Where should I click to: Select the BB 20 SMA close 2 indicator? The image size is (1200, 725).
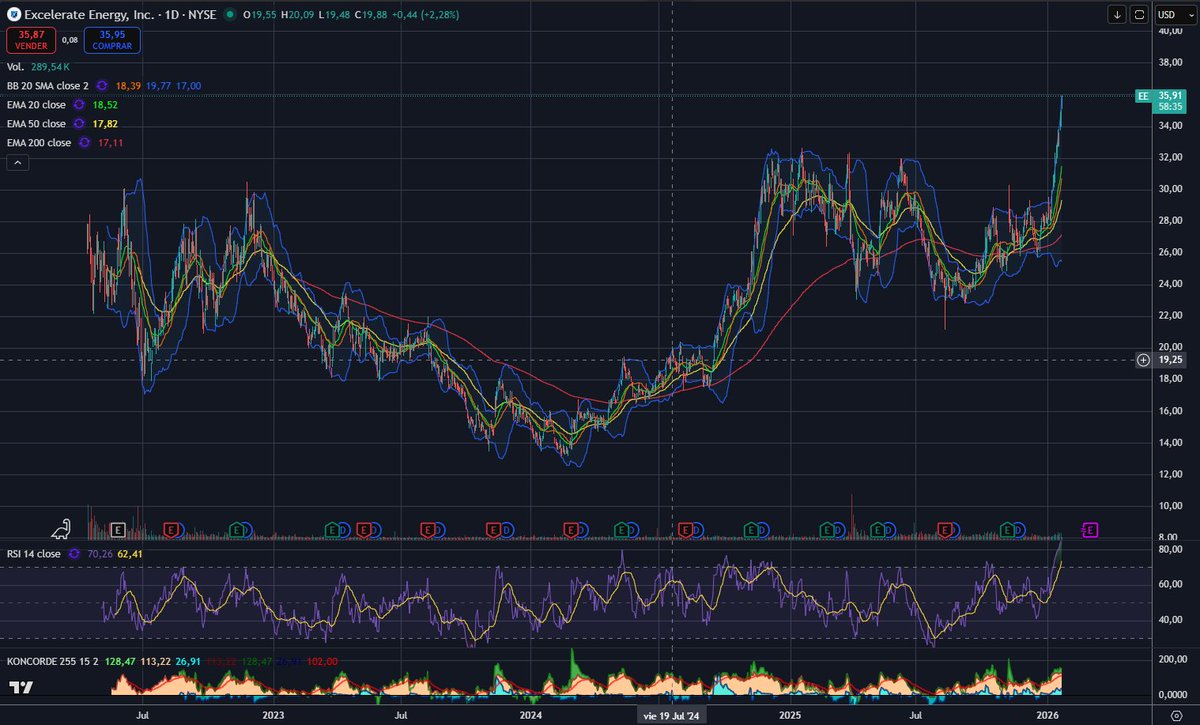(x=46, y=86)
